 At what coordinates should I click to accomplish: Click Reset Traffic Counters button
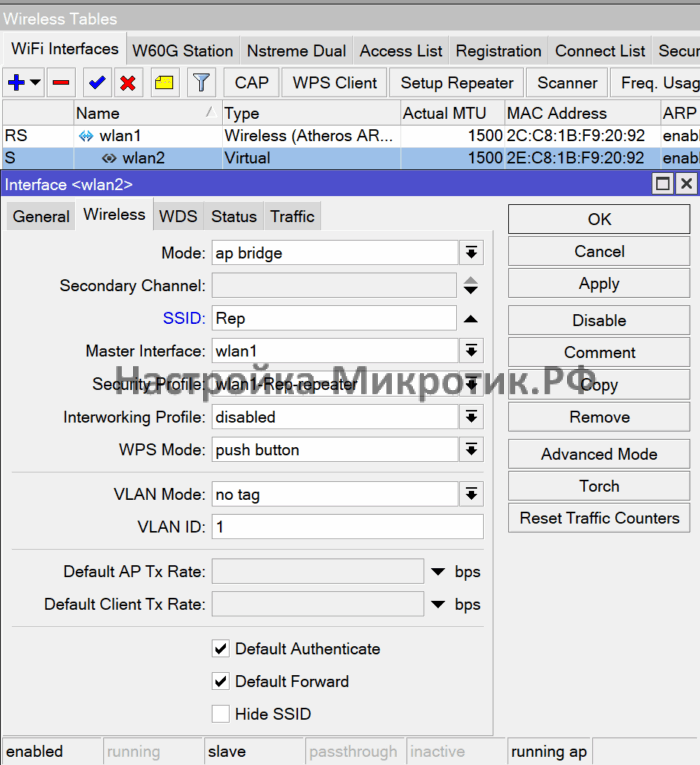599,518
